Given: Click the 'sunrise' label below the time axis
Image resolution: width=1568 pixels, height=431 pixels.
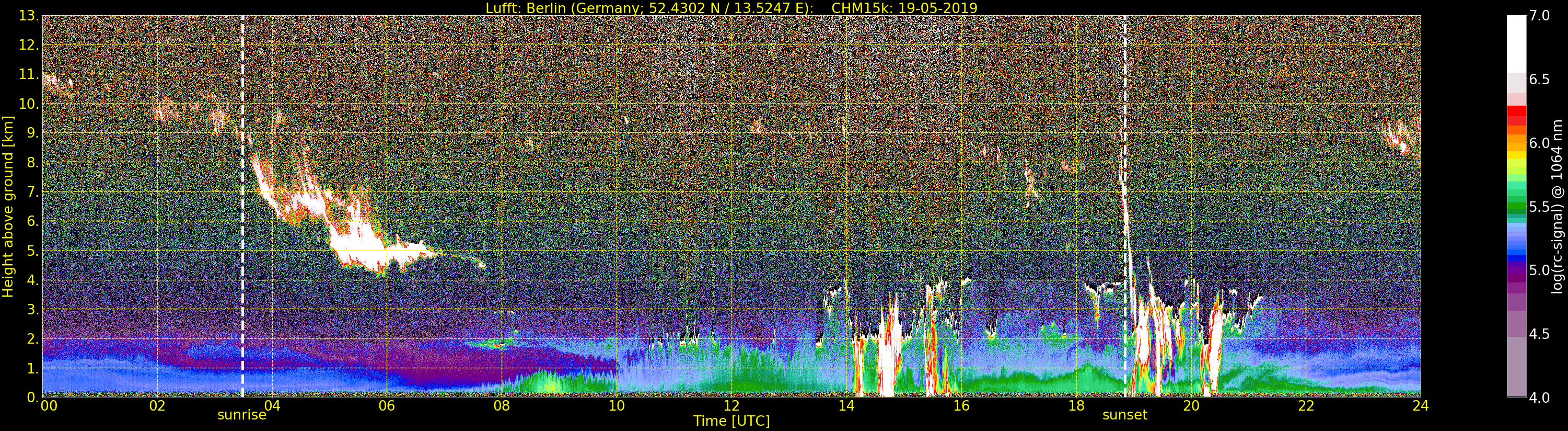Looking at the screenshot, I should tap(241, 415).
